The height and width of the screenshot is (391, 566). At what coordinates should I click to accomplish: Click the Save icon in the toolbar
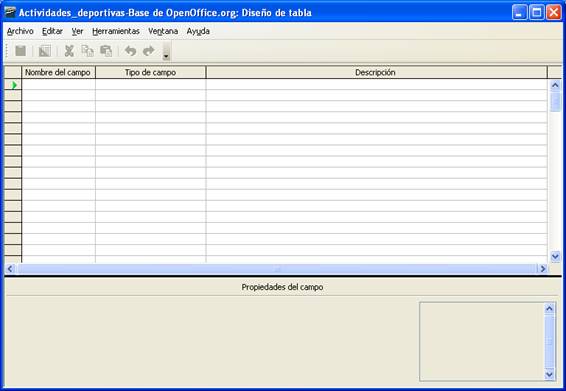[x=21, y=51]
